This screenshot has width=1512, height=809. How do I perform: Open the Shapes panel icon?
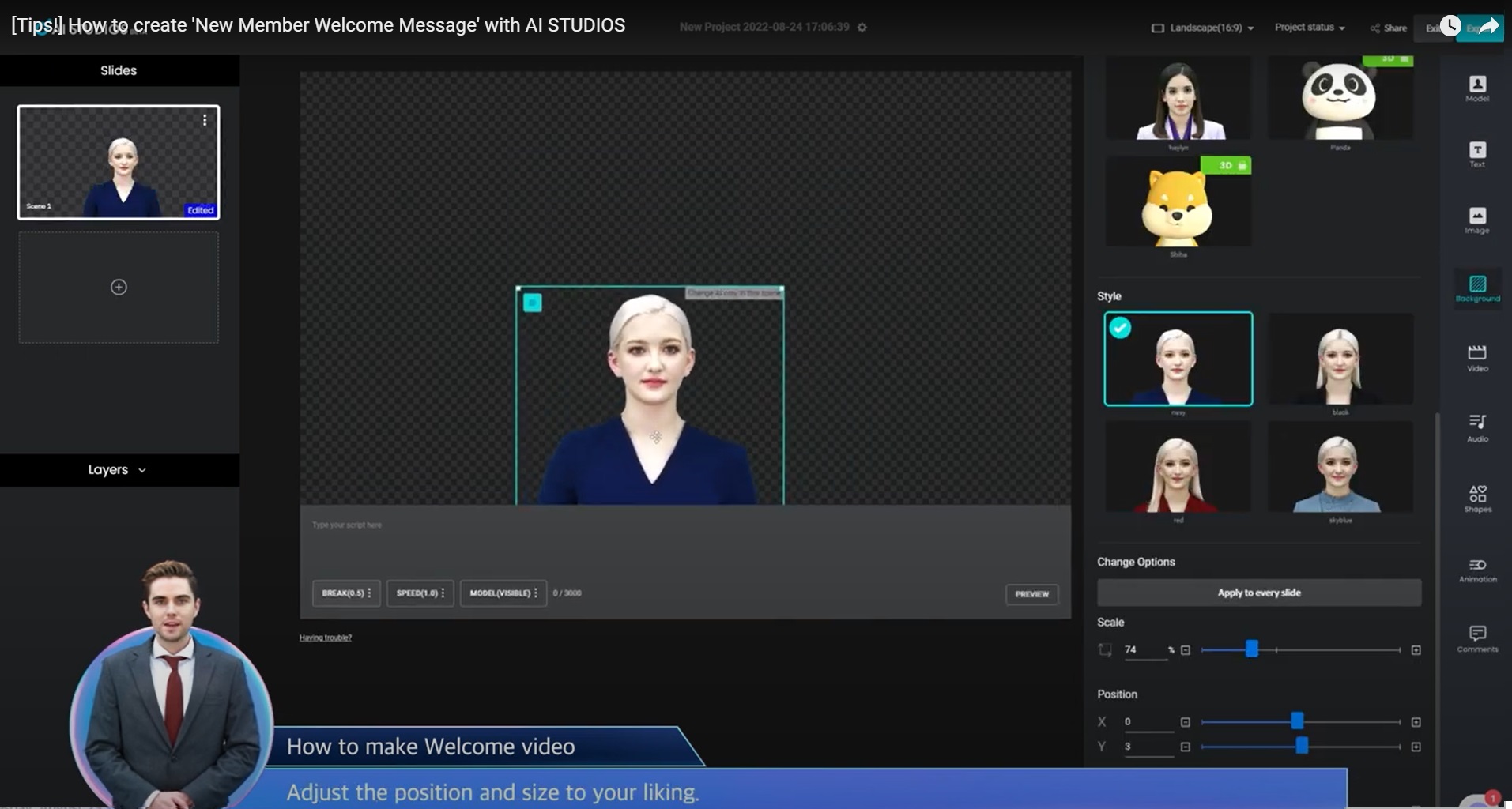click(1477, 499)
